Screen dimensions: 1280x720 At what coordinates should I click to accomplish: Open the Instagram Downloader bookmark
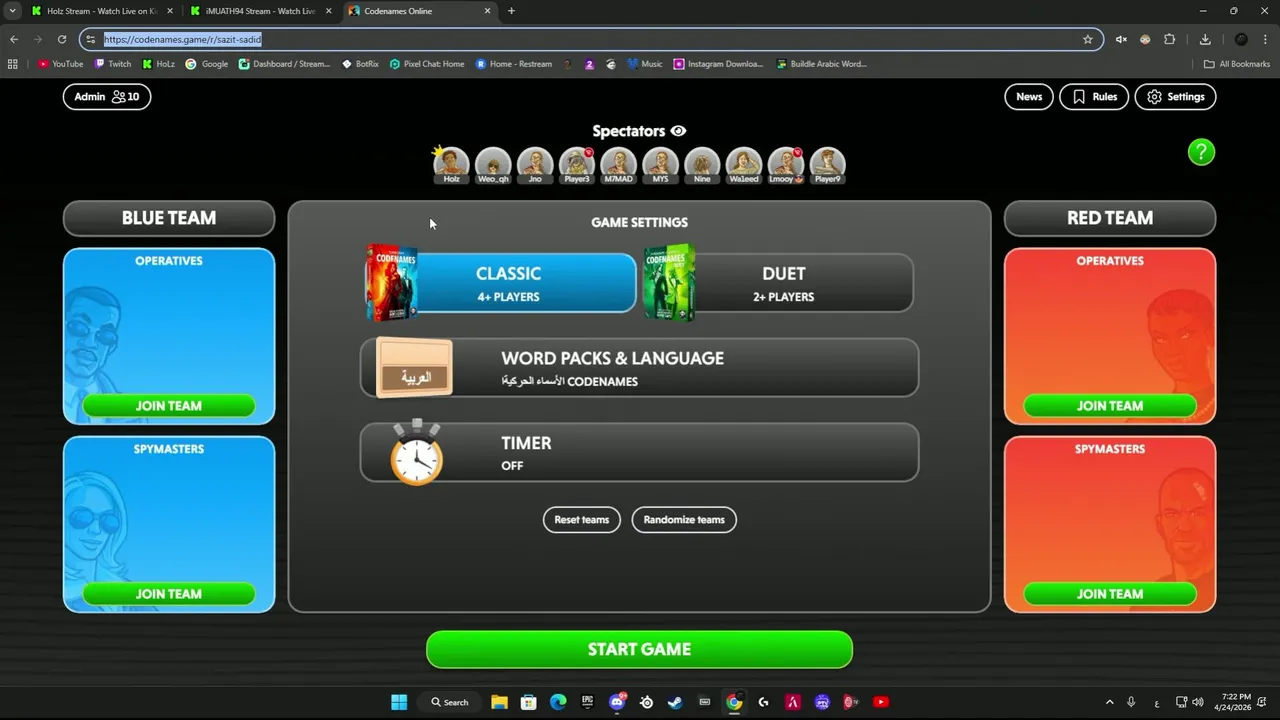718,64
